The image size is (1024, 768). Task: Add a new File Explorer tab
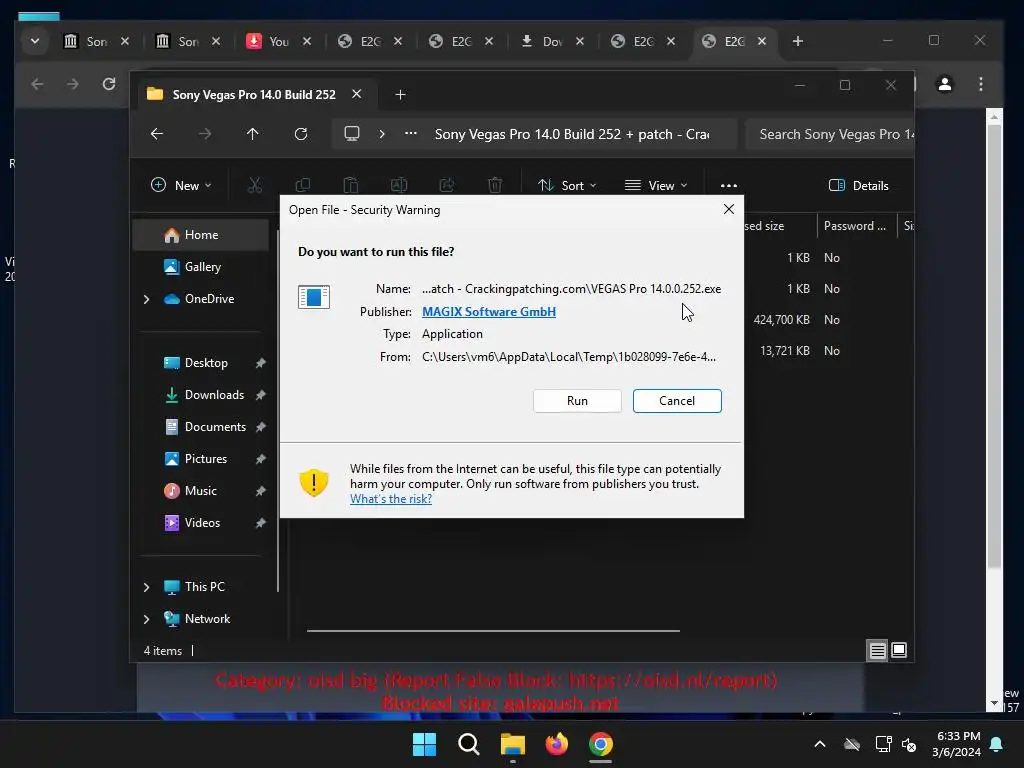[400, 95]
